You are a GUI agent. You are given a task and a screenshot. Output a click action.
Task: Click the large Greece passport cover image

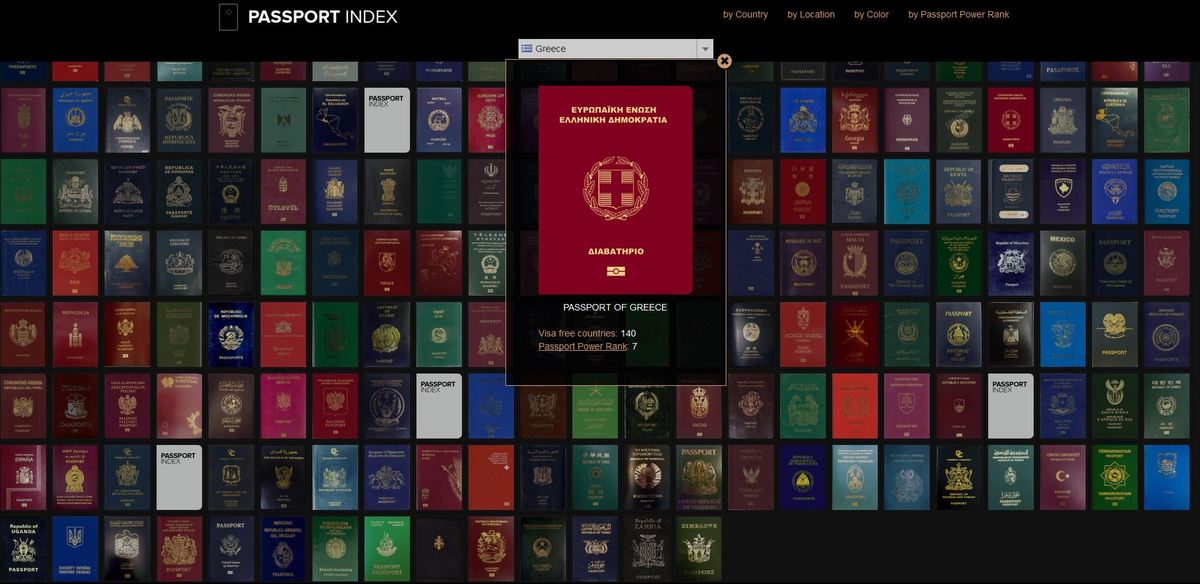pyautogui.click(x=615, y=190)
